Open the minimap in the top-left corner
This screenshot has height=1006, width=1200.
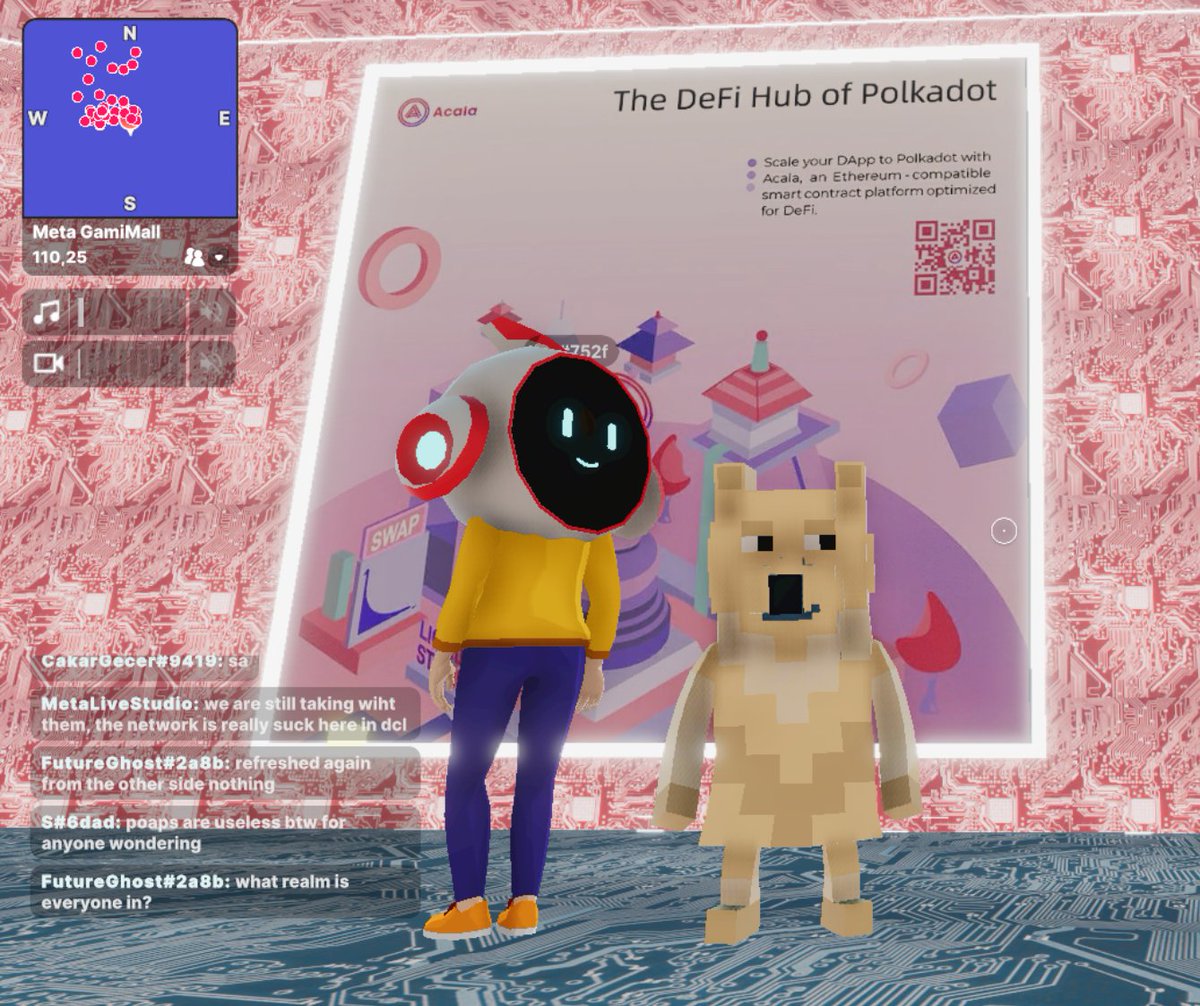tap(130, 118)
